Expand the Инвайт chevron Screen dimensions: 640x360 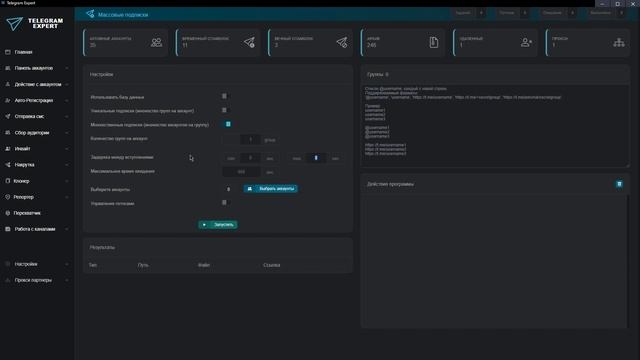67,149
